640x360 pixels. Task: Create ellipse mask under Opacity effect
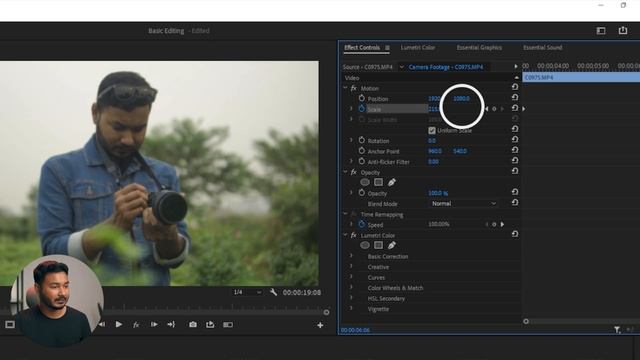tap(365, 182)
